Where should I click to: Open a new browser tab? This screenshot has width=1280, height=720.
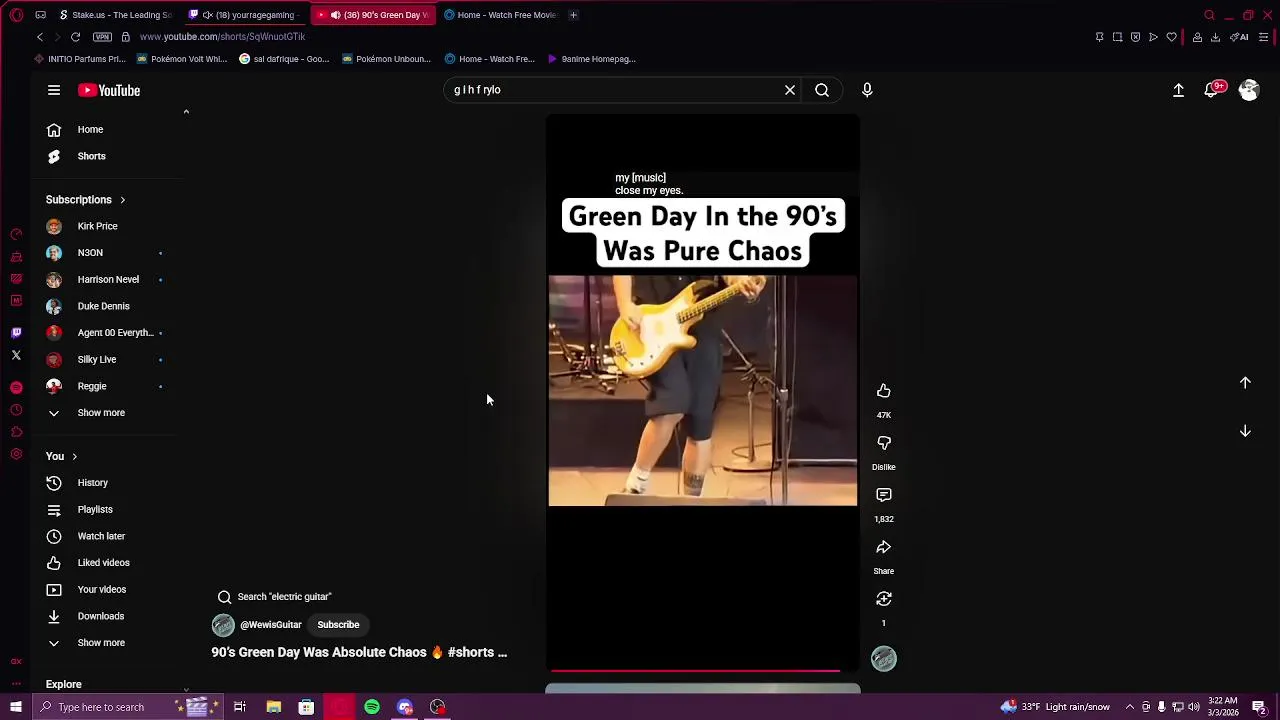[573, 15]
